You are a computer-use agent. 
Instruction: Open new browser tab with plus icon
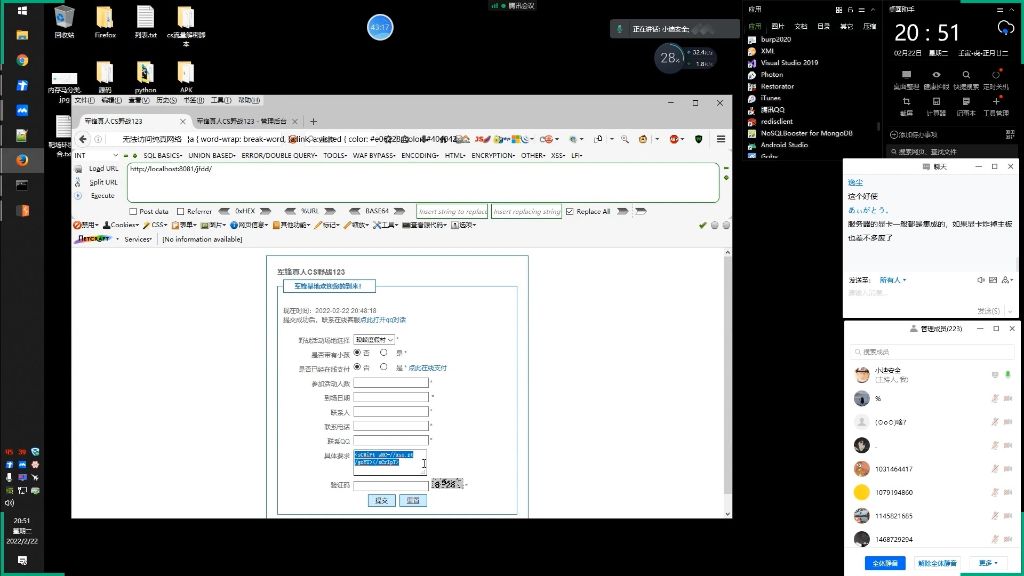coord(313,121)
